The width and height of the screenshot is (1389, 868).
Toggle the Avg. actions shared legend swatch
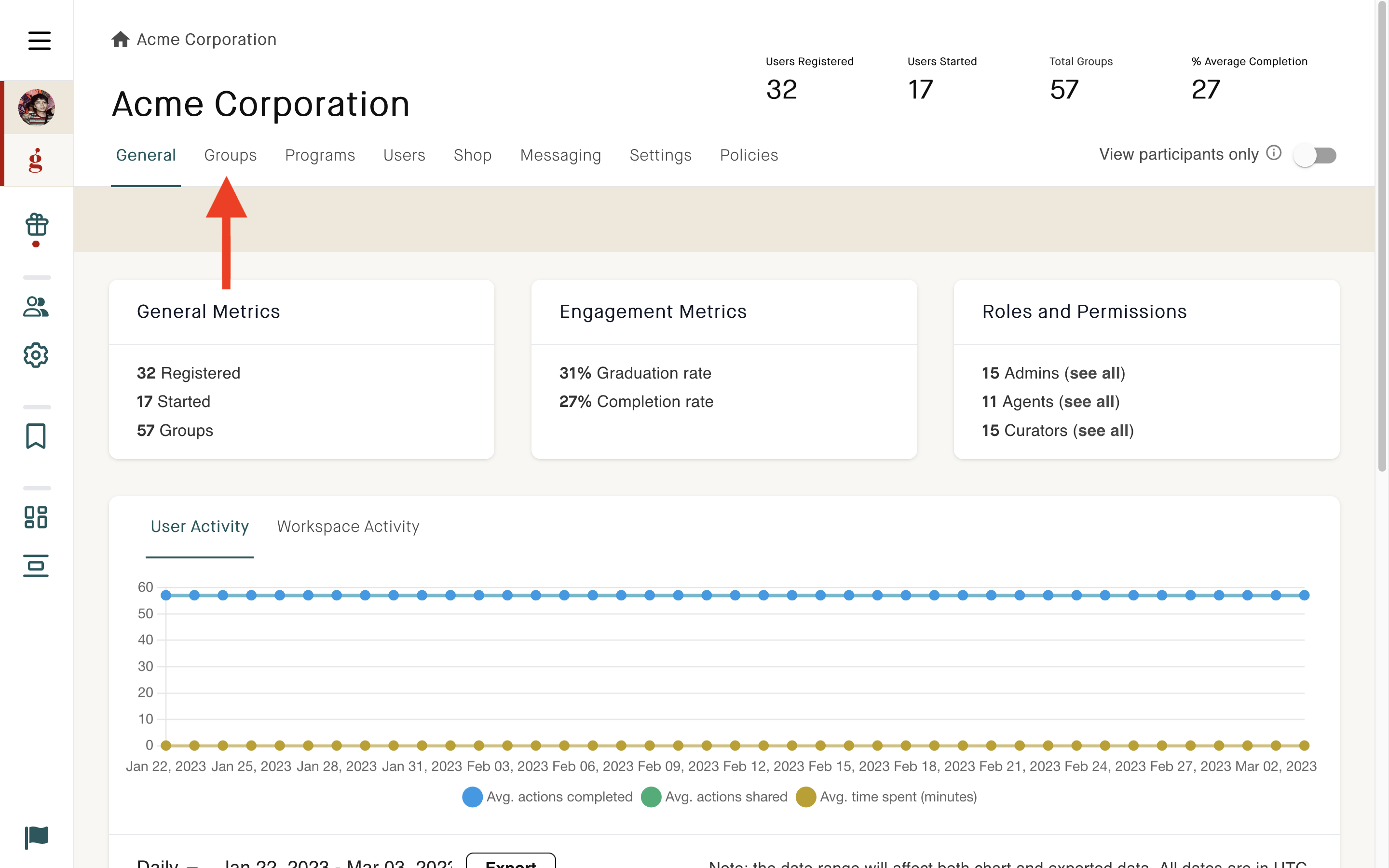[x=651, y=797]
